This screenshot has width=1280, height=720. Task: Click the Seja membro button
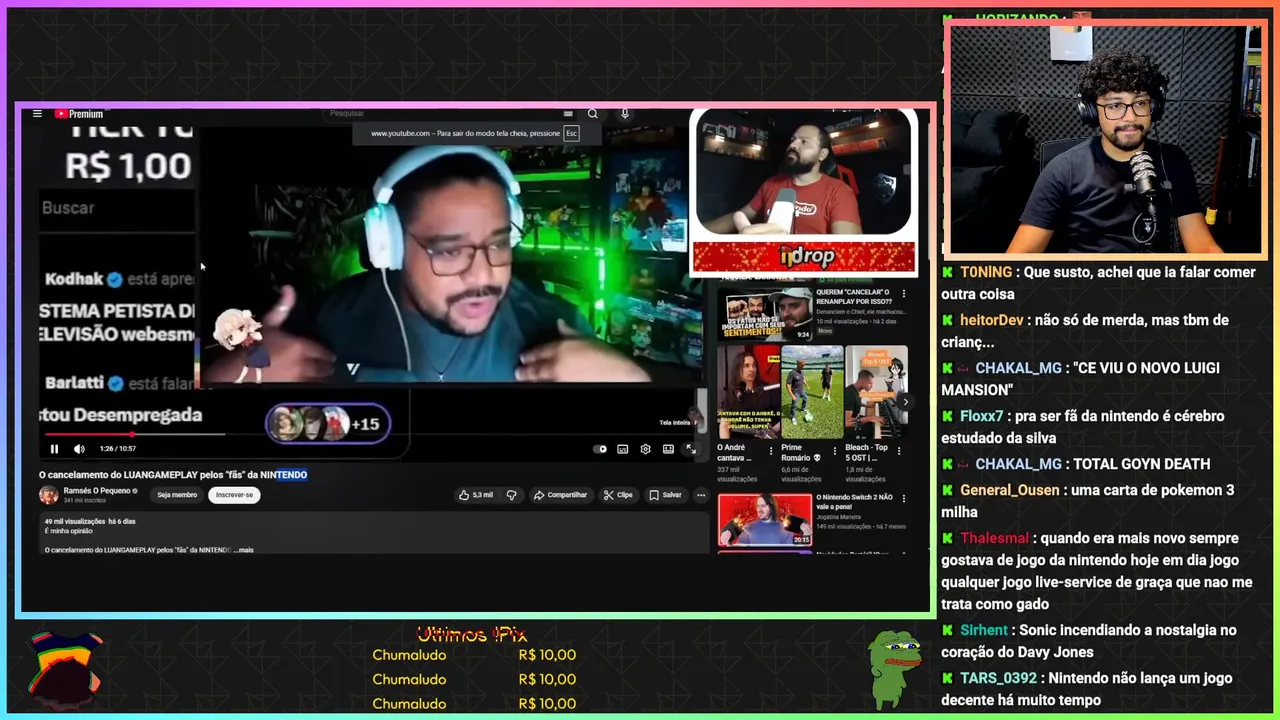177,495
